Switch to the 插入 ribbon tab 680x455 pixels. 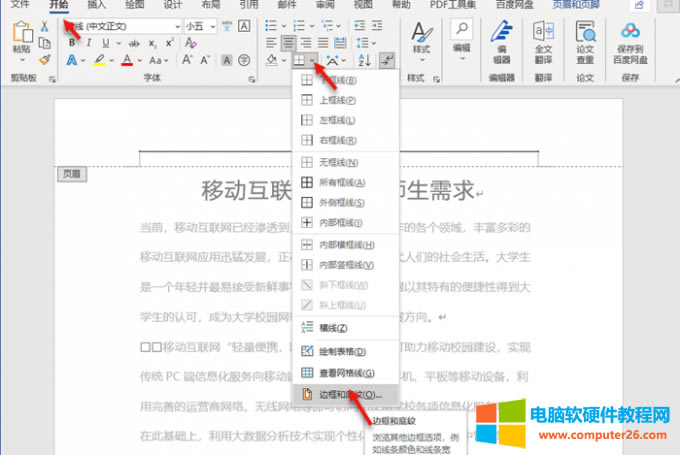(x=97, y=5)
